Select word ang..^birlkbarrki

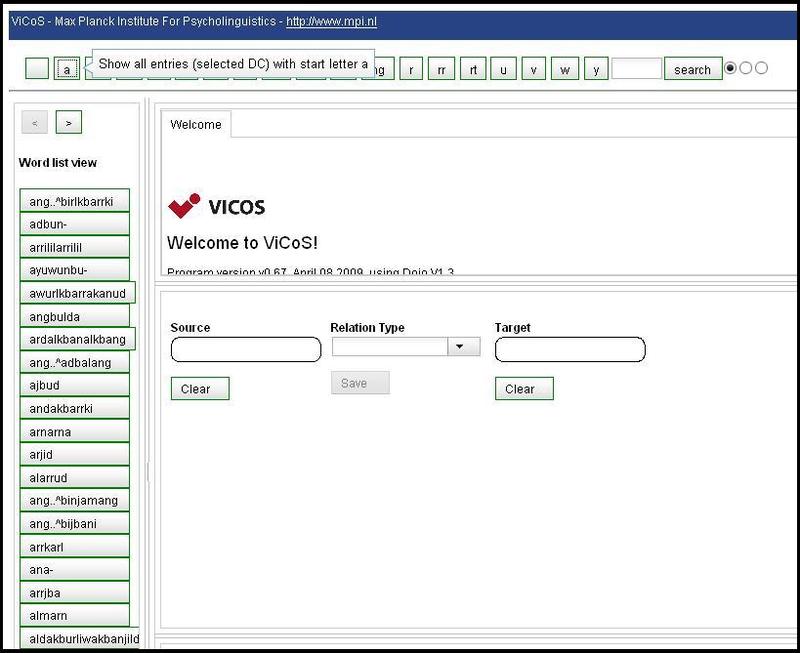(x=74, y=200)
